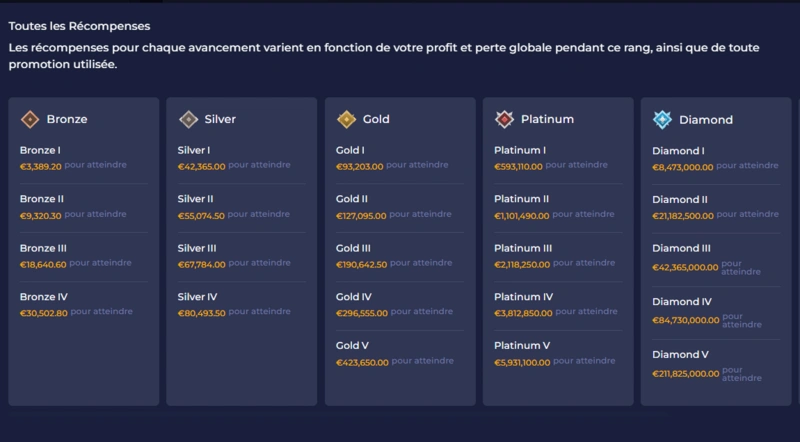Click the Diamond II tier entry
Viewport: 800px width, 442px height.
coord(715,207)
